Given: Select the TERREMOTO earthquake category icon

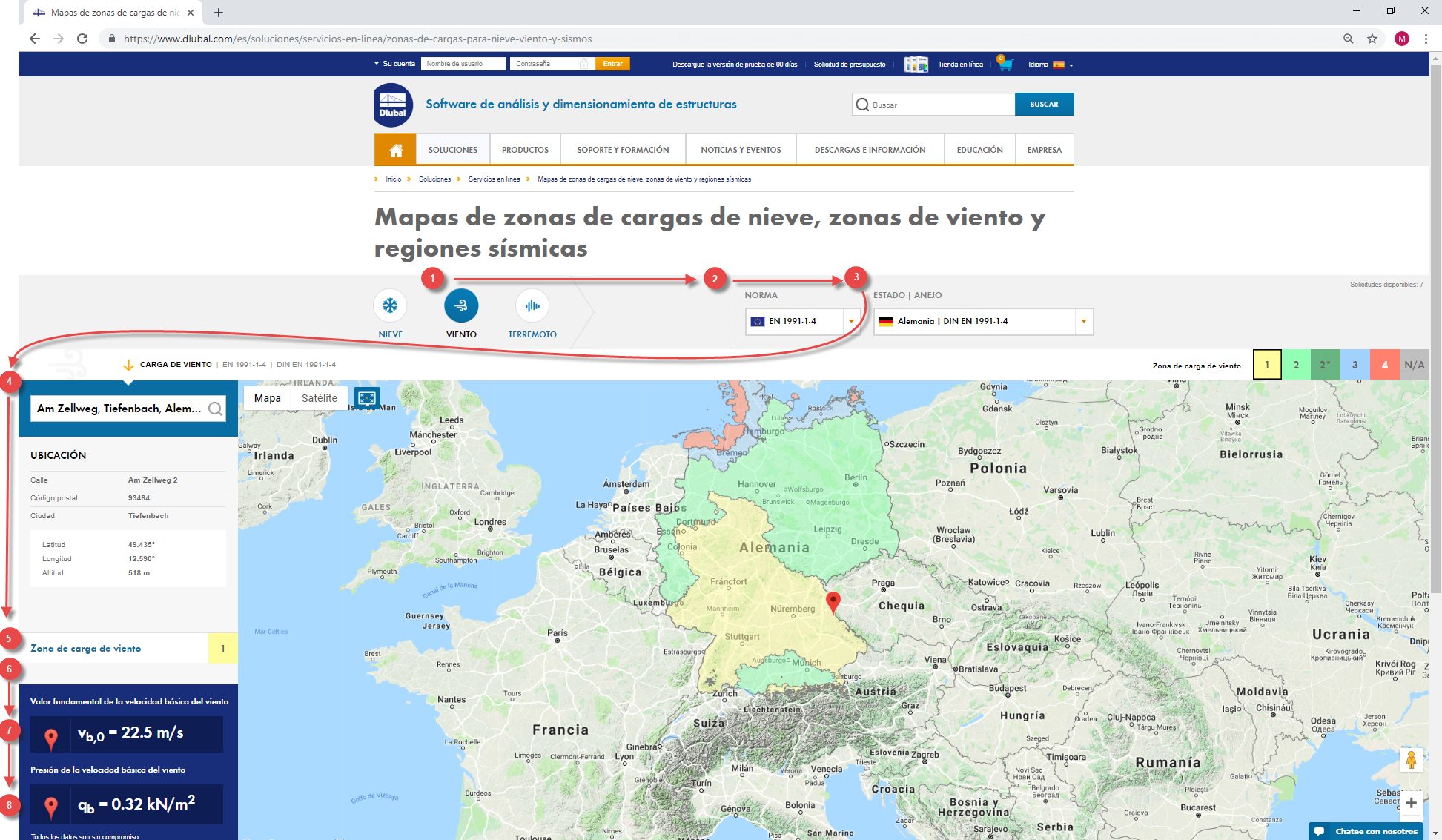Looking at the screenshot, I should tap(532, 304).
